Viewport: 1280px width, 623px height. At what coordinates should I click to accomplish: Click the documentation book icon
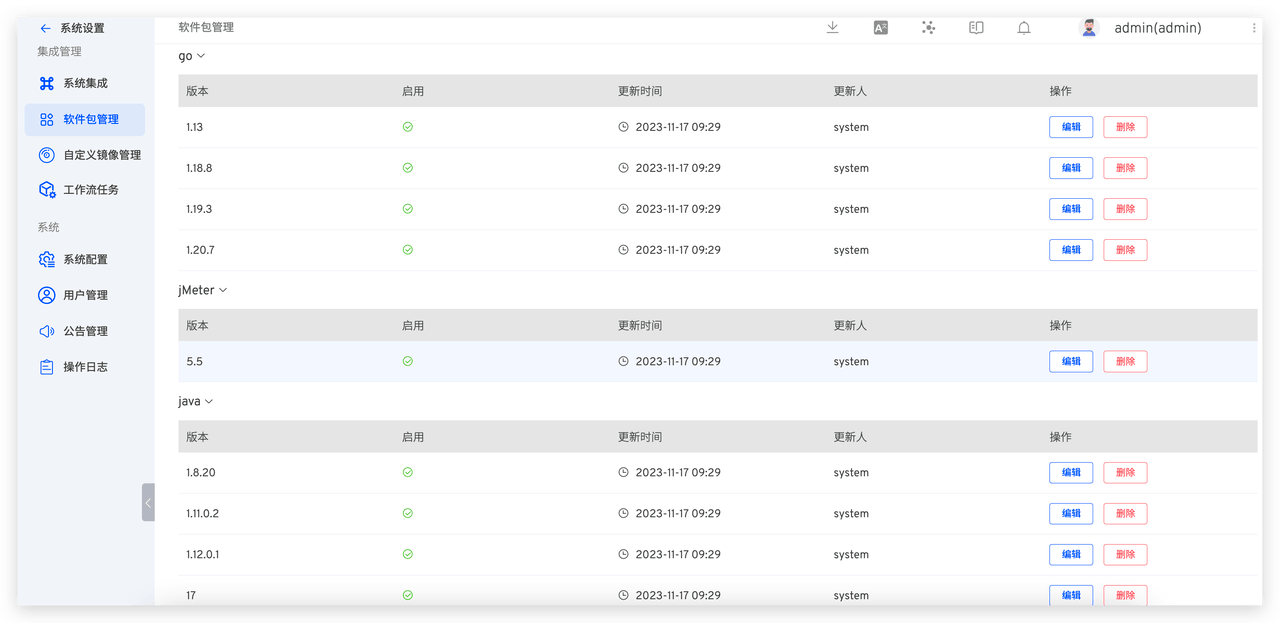point(976,28)
